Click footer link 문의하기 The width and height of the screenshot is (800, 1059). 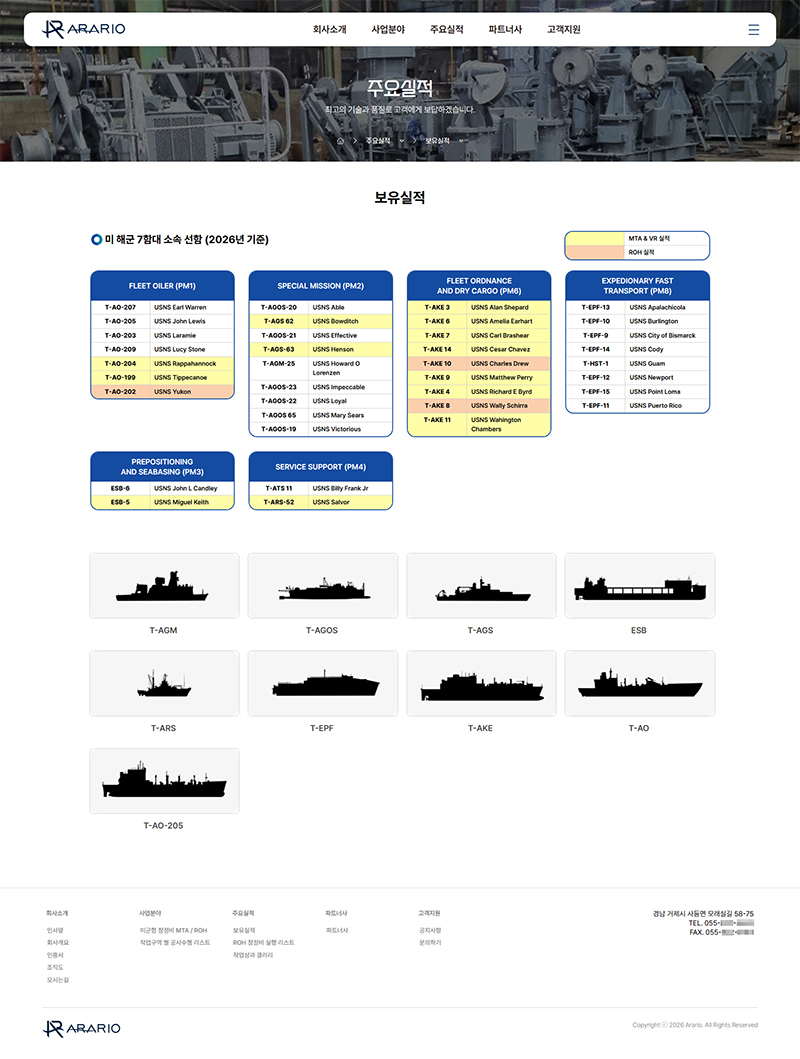(429, 943)
